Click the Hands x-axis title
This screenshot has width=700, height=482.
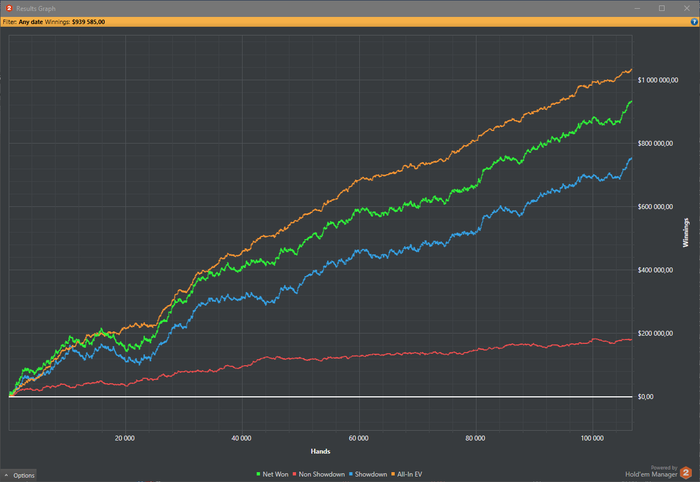pyautogui.click(x=320, y=451)
